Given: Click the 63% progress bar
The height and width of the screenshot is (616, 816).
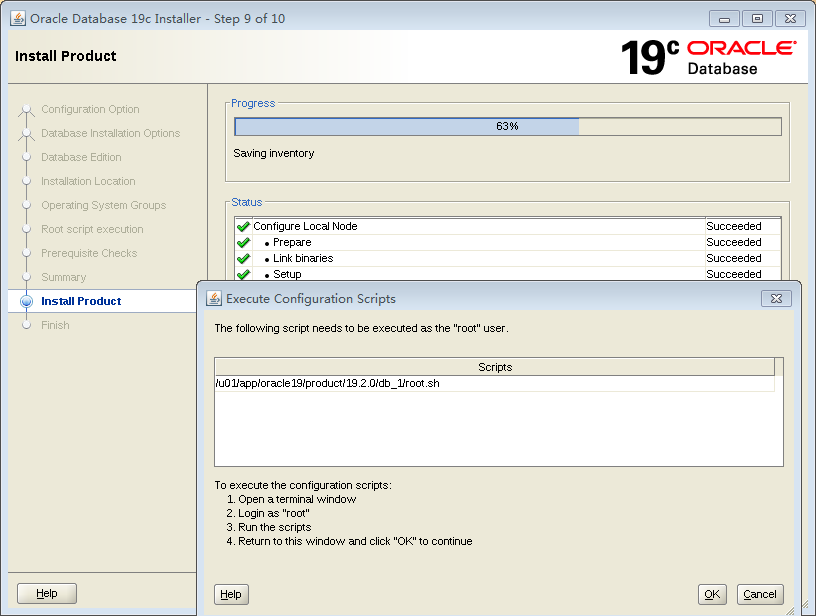Looking at the screenshot, I should click(508, 126).
